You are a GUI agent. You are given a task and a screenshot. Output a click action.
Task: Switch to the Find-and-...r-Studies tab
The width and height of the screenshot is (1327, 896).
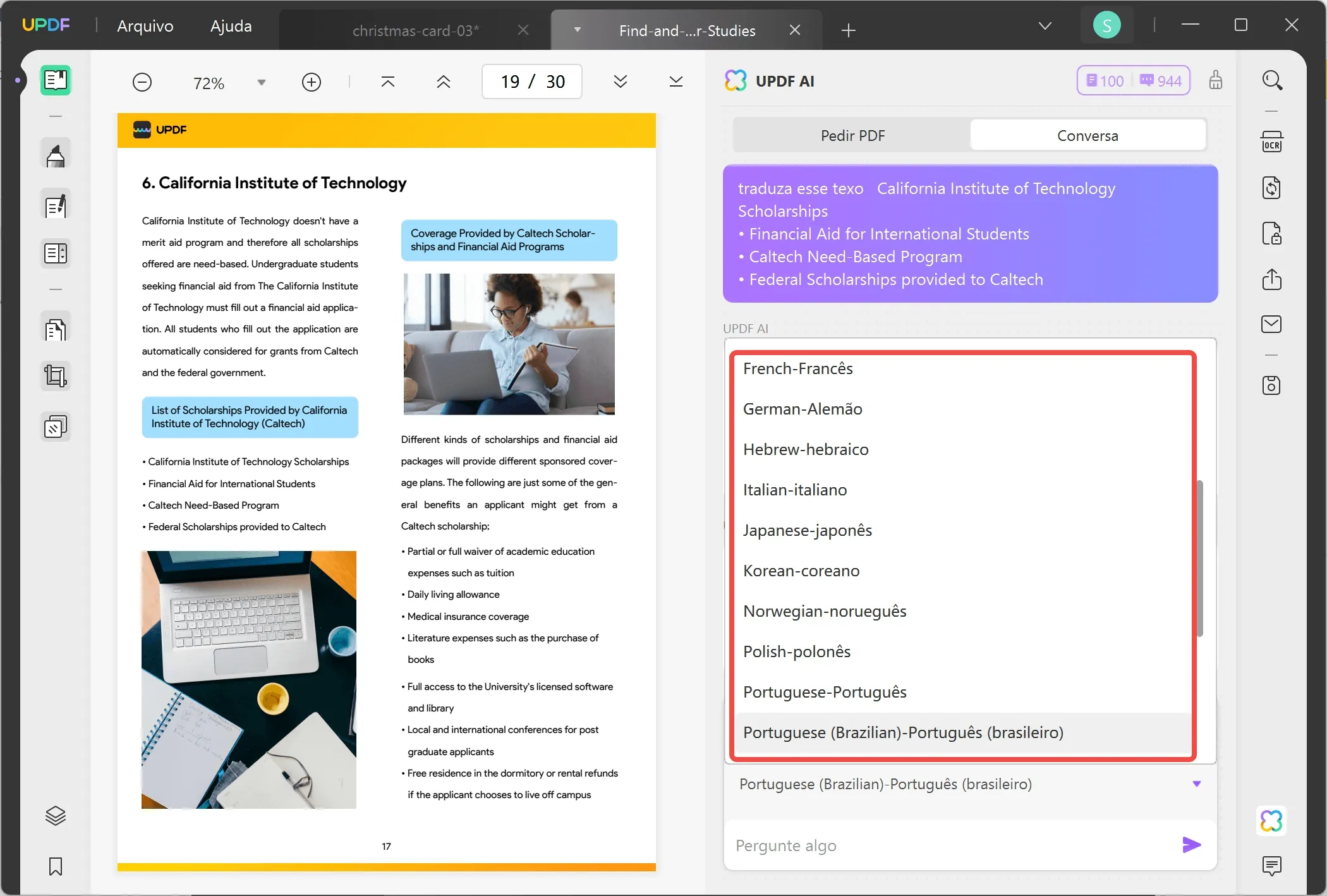pos(687,30)
